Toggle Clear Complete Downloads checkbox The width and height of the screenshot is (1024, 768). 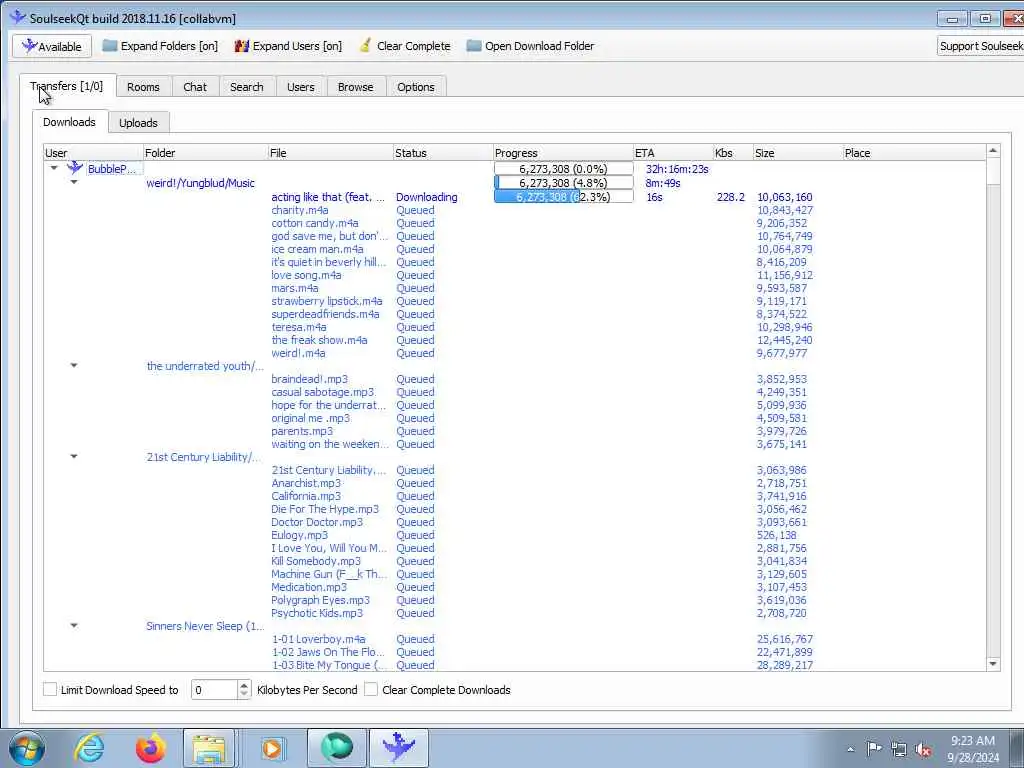pos(371,689)
